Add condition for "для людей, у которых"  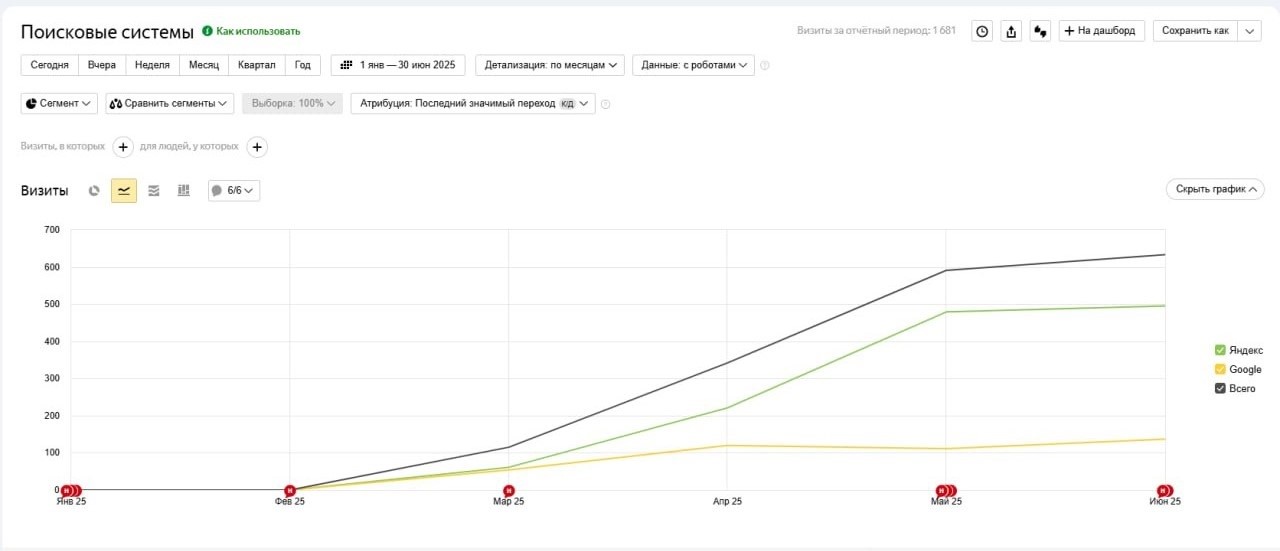pos(257,147)
